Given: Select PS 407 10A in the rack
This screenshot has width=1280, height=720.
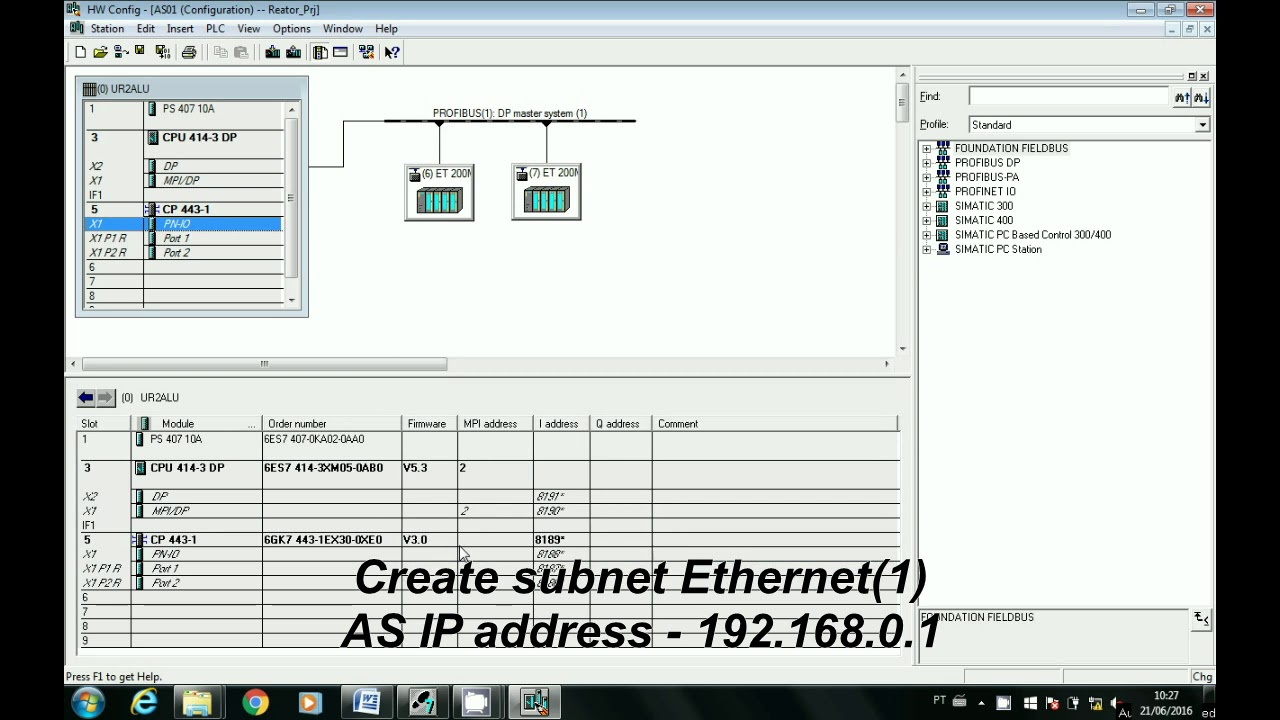Looking at the screenshot, I should point(188,109).
